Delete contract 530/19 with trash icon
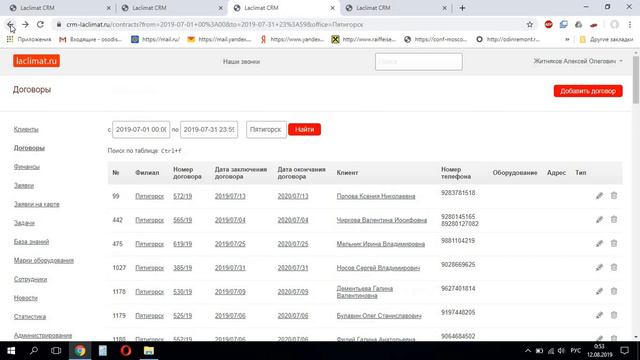 tap(614, 291)
